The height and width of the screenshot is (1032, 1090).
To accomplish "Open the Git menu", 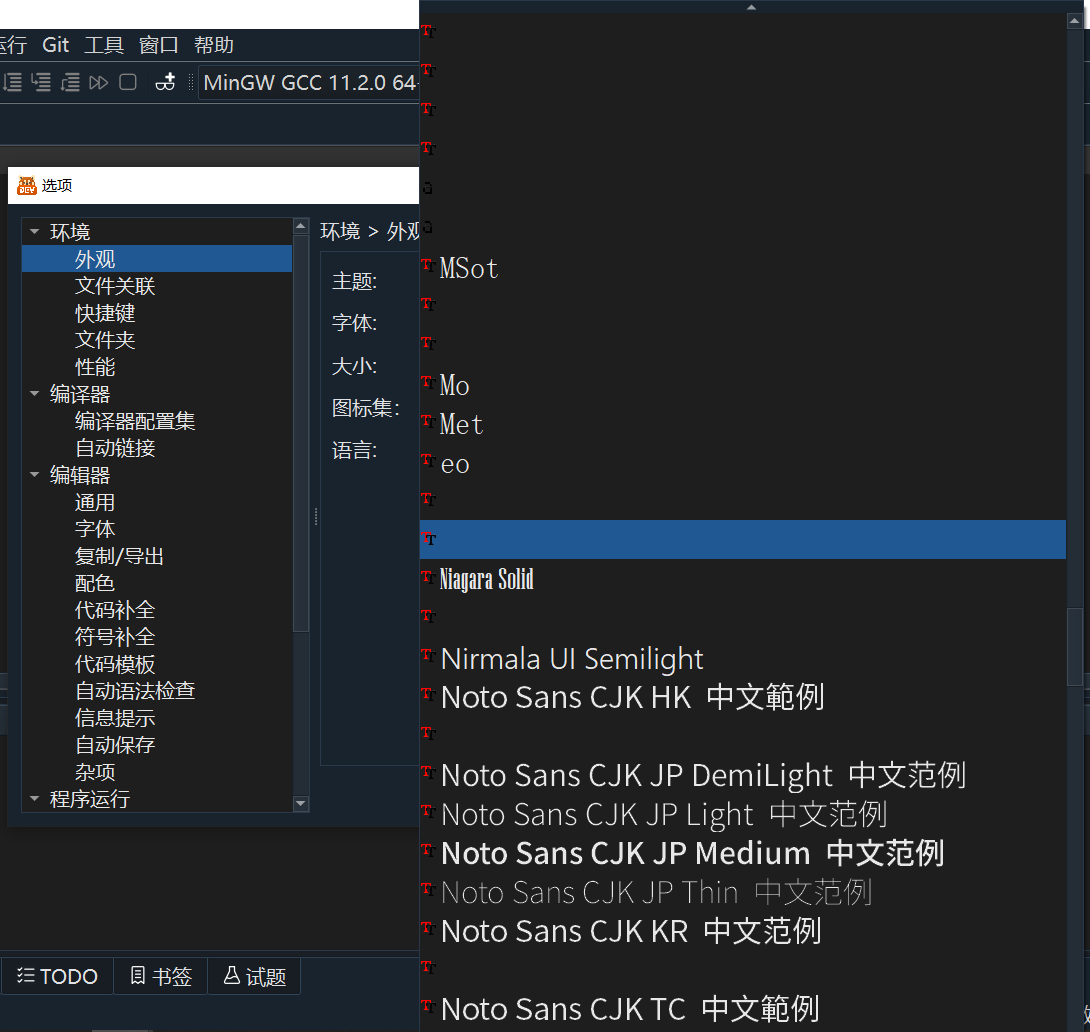I will [x=55, y=44].
